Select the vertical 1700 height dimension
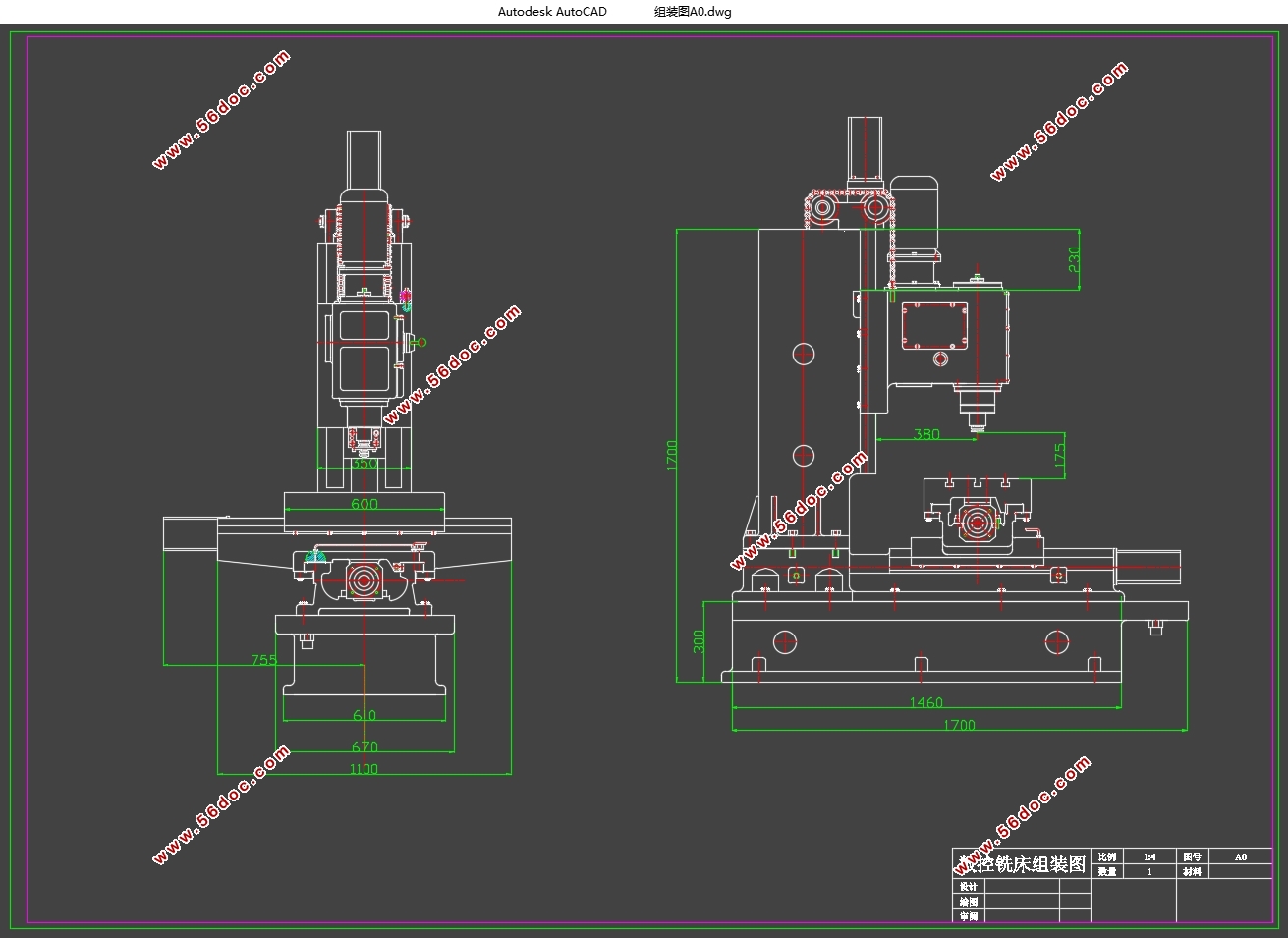 click(x=672, y=454)
